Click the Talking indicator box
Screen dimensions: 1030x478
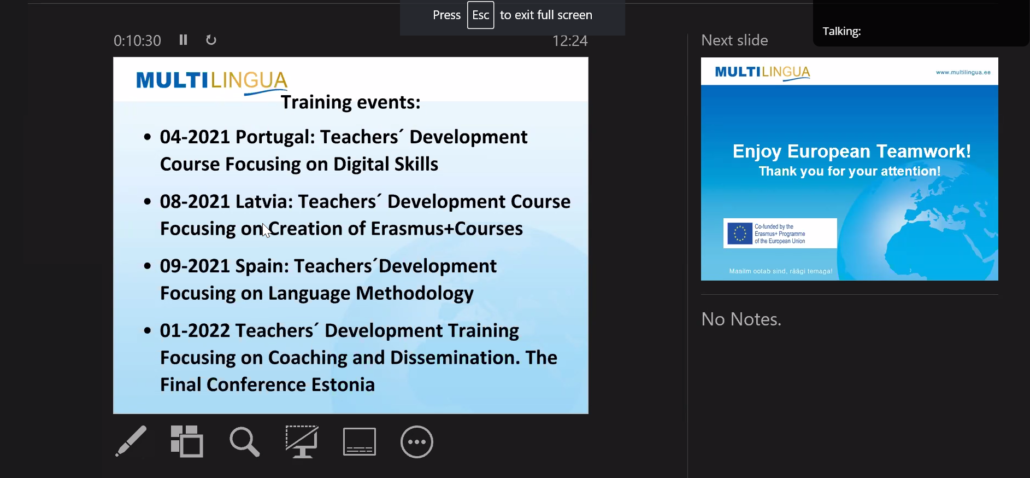pos(920,24)
